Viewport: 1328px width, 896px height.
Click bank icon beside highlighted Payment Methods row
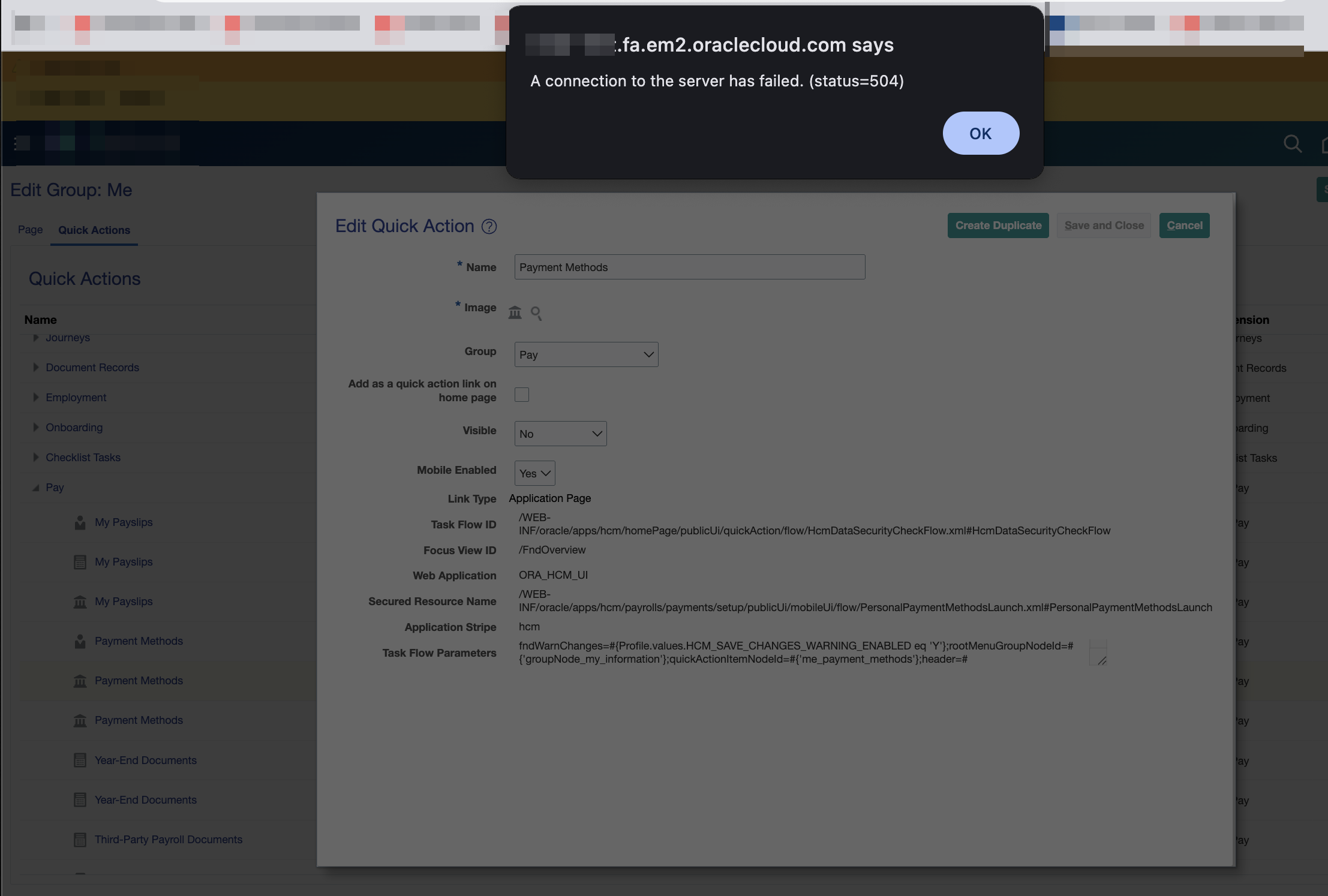80,681
